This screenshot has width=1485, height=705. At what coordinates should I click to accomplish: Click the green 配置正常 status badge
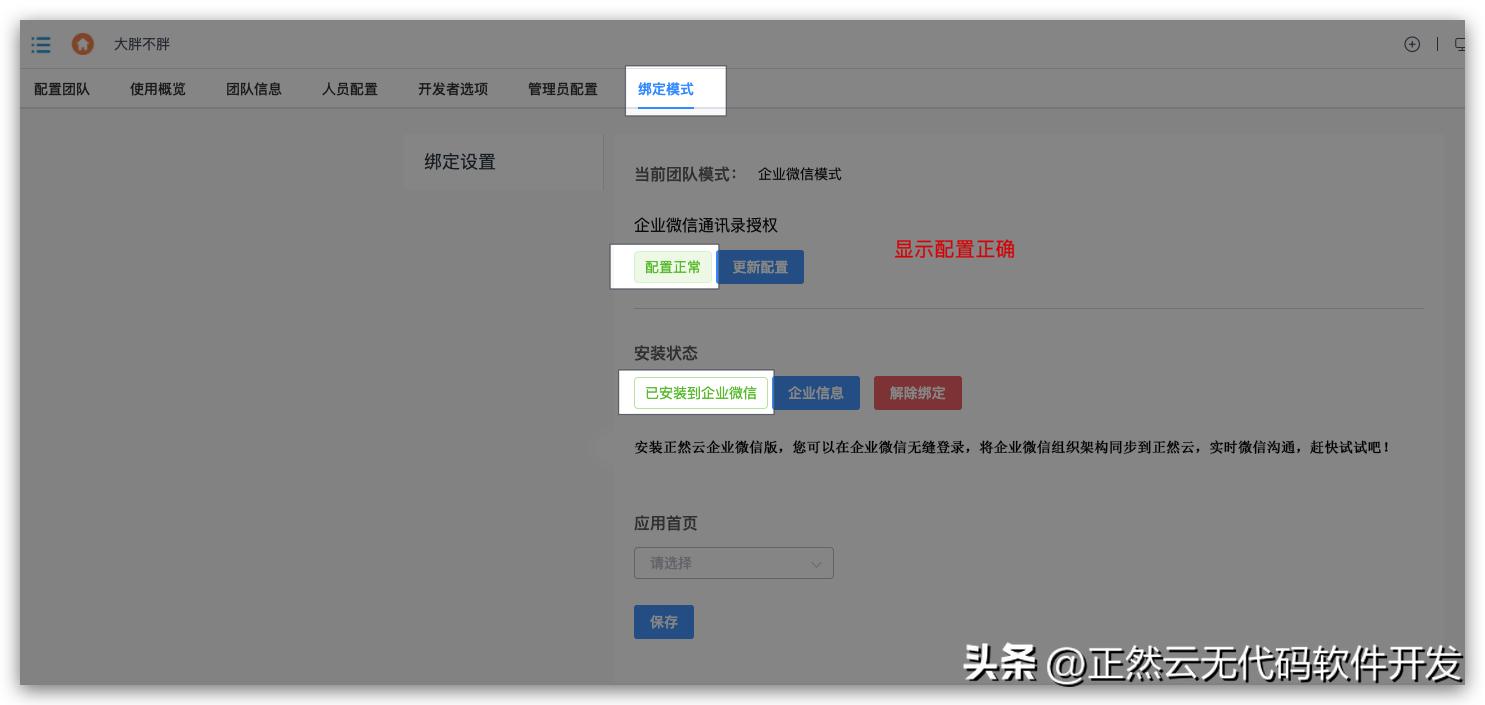point(672,267)
